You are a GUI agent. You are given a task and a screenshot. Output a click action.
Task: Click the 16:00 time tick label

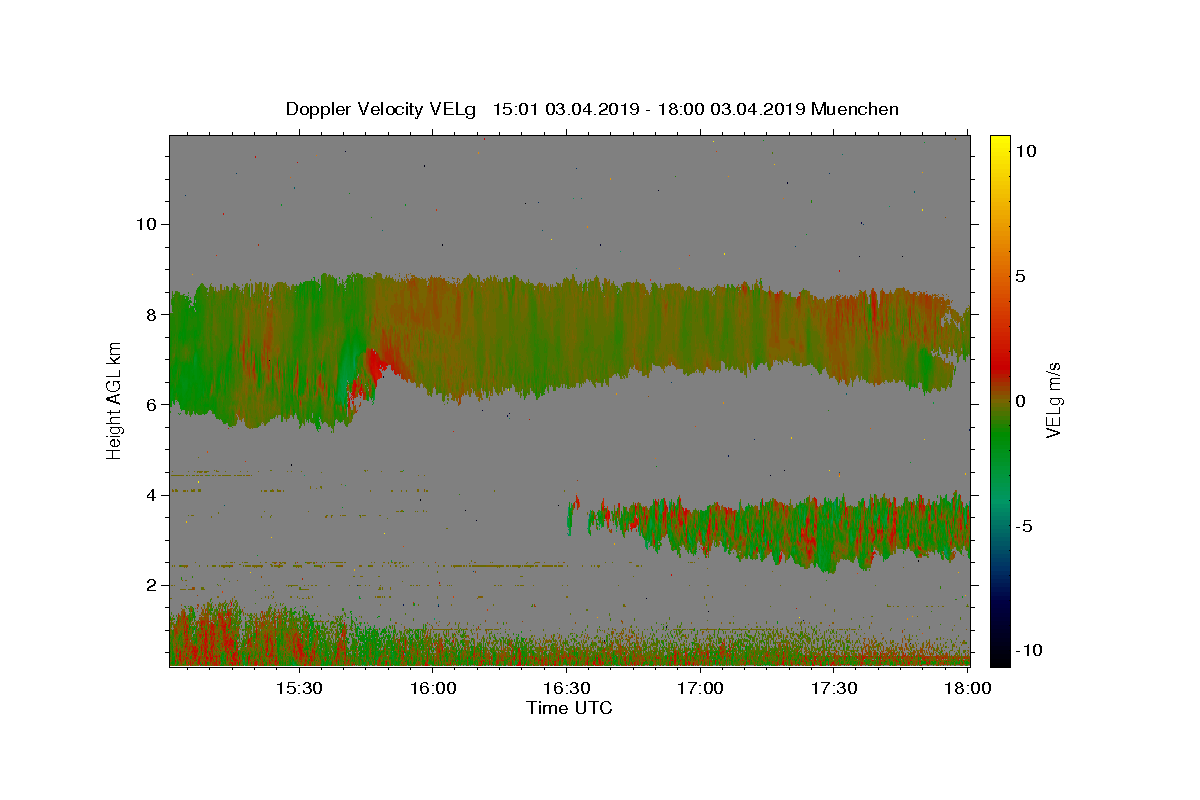pos(433,689)
